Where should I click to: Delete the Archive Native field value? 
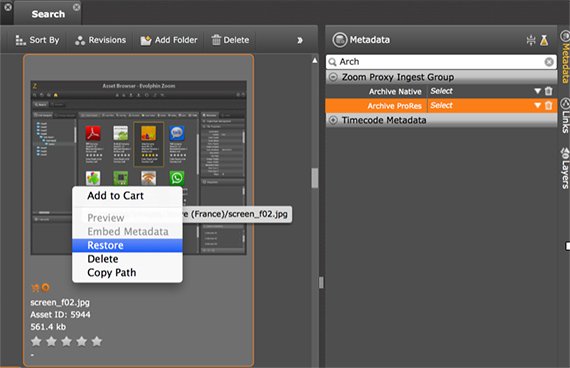[x=549, y=91]
